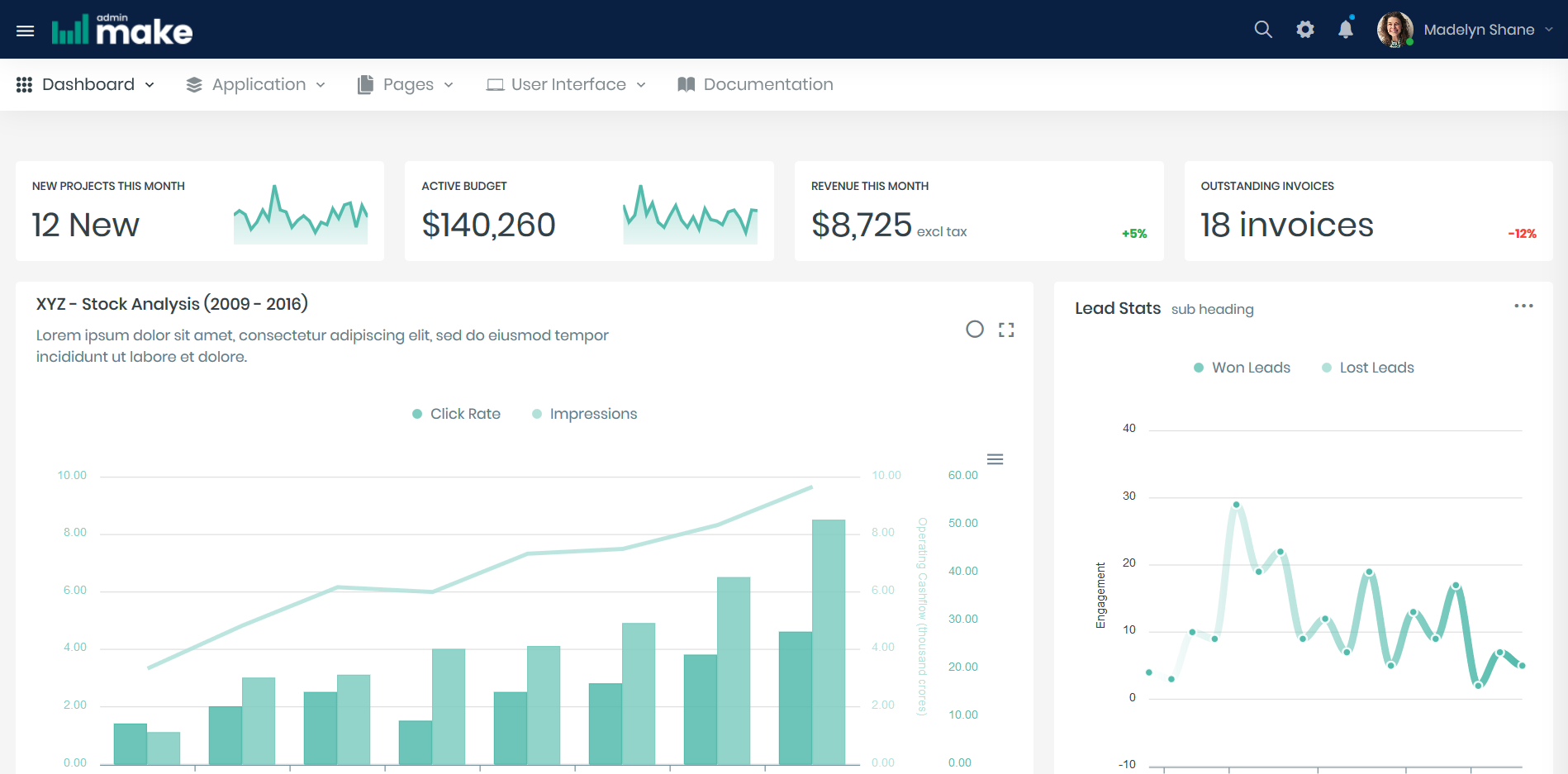Open the Pages menu
The height and width of the screenshot is (774, 1568).
[x=406, y=84]
